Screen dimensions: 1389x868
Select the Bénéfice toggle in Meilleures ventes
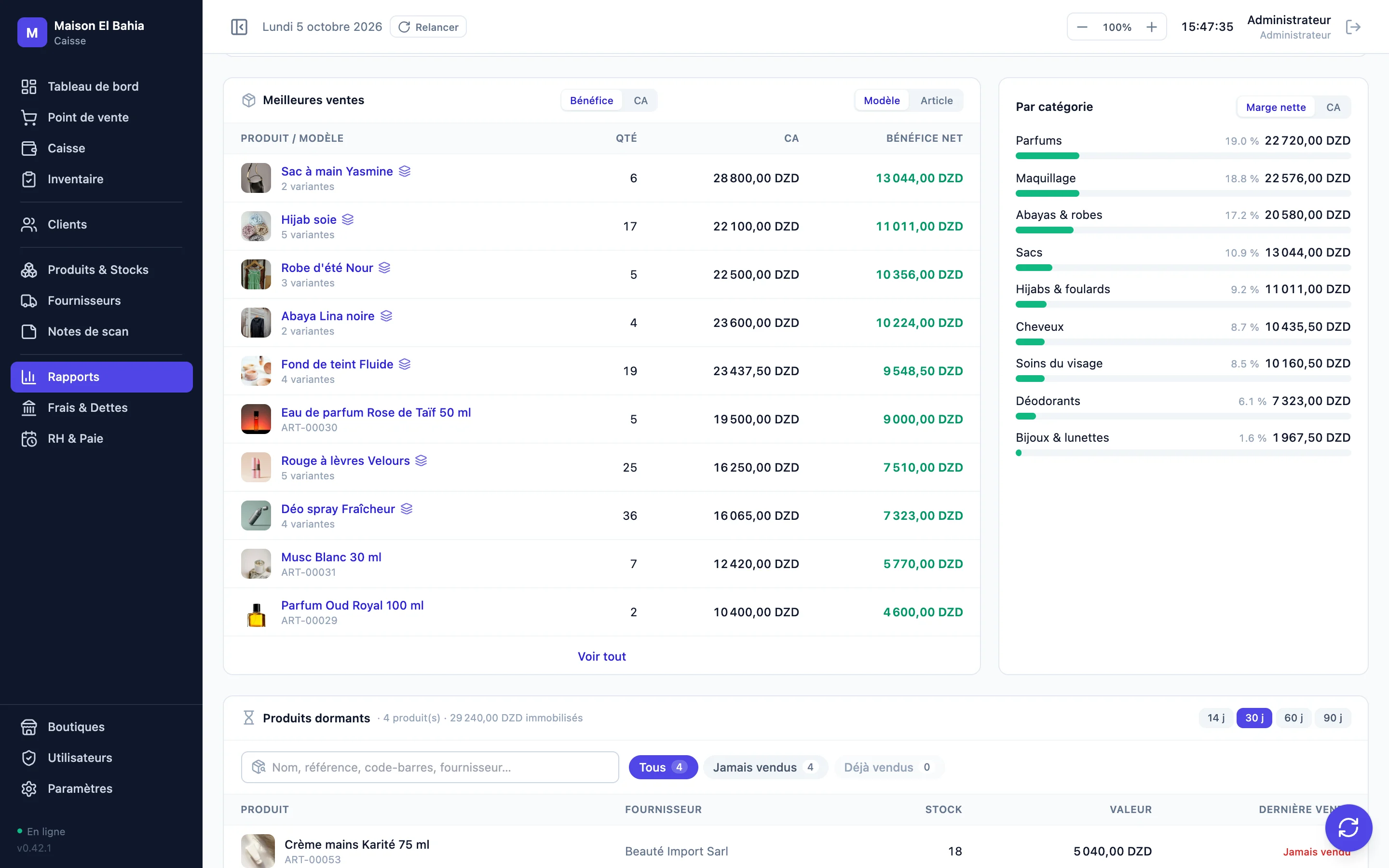[591, 100]
